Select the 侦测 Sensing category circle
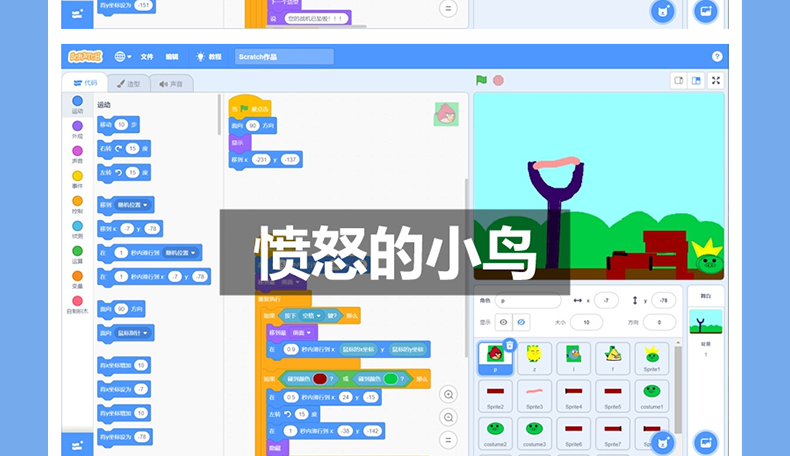This screenshot has width=790, height=456. click(x=77, y=226)
